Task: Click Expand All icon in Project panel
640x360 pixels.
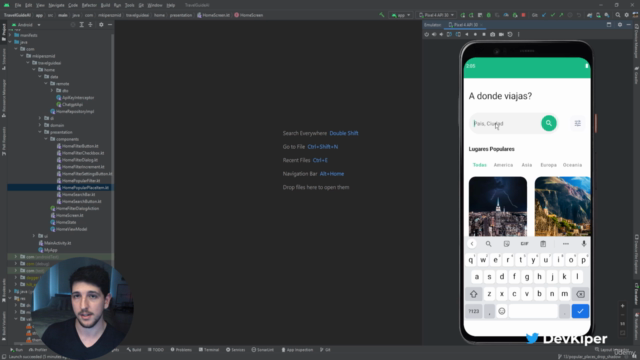Action: click(x=82, y=24)
